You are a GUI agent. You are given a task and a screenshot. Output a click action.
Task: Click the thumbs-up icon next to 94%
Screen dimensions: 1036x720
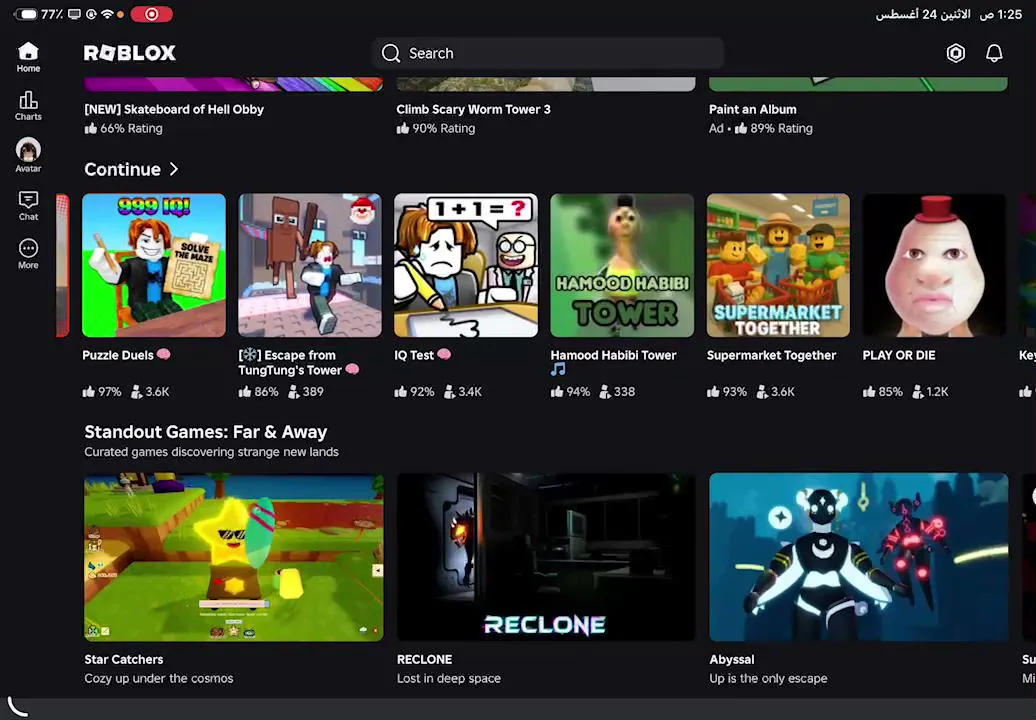pyautogui.click(x=557, y=392)
